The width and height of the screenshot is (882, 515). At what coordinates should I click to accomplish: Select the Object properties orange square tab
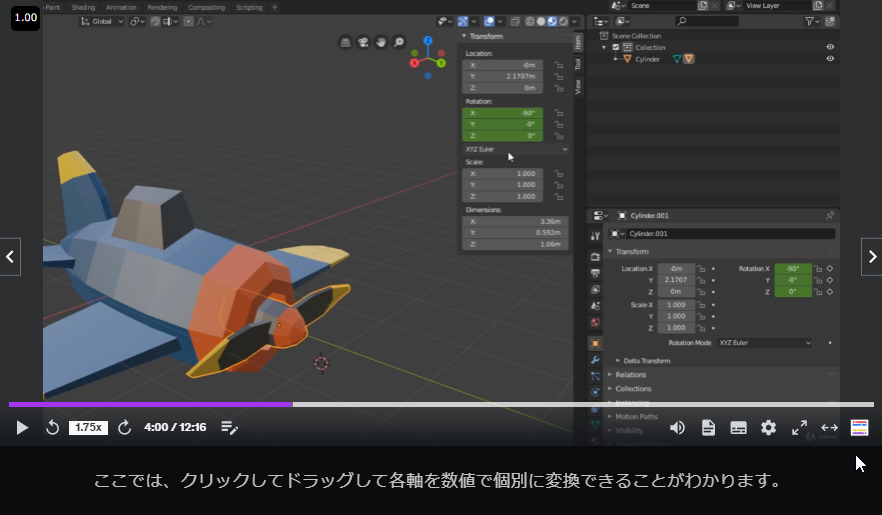pyautogui.click(x=595, y=342)
